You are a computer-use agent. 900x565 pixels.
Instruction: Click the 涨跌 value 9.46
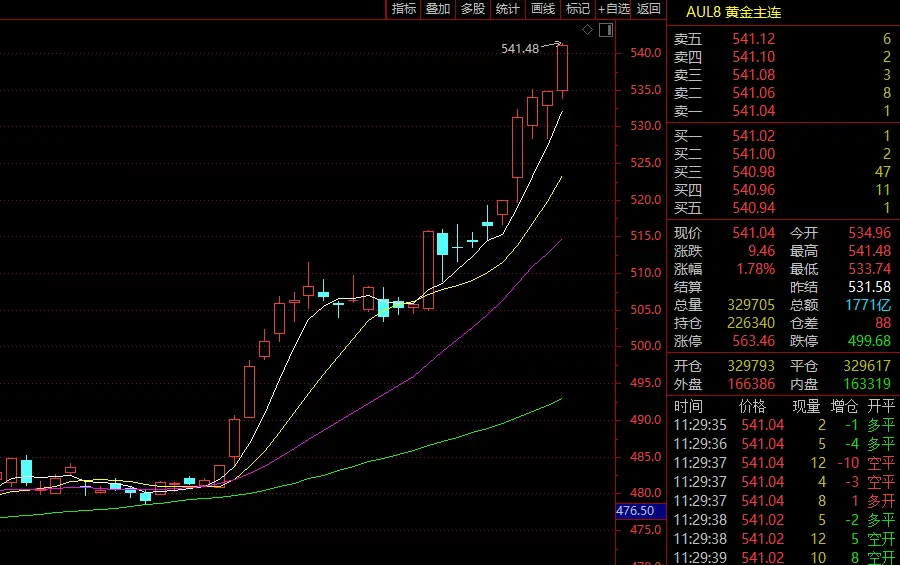pos(761,250)
